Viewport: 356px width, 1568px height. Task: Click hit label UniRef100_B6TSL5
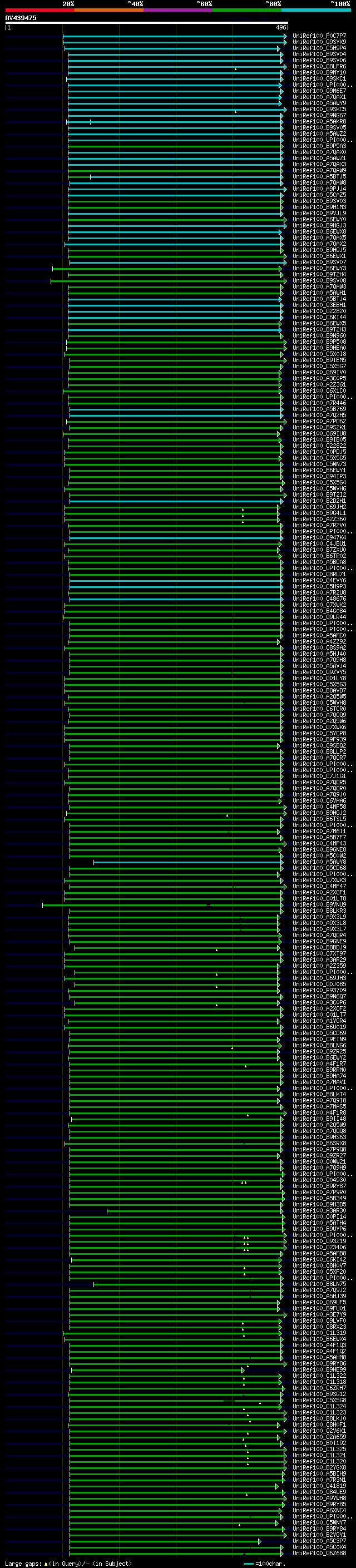[x=319, y=819]
